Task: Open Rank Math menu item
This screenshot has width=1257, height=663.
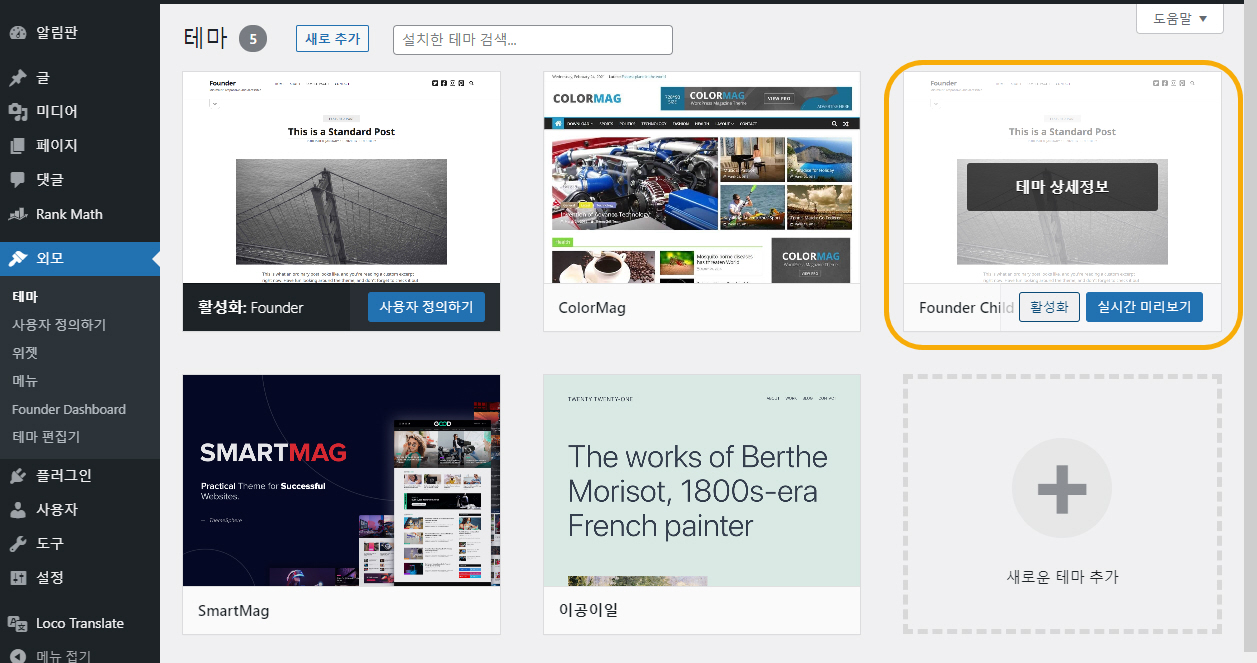Action: tap(69, 214)
